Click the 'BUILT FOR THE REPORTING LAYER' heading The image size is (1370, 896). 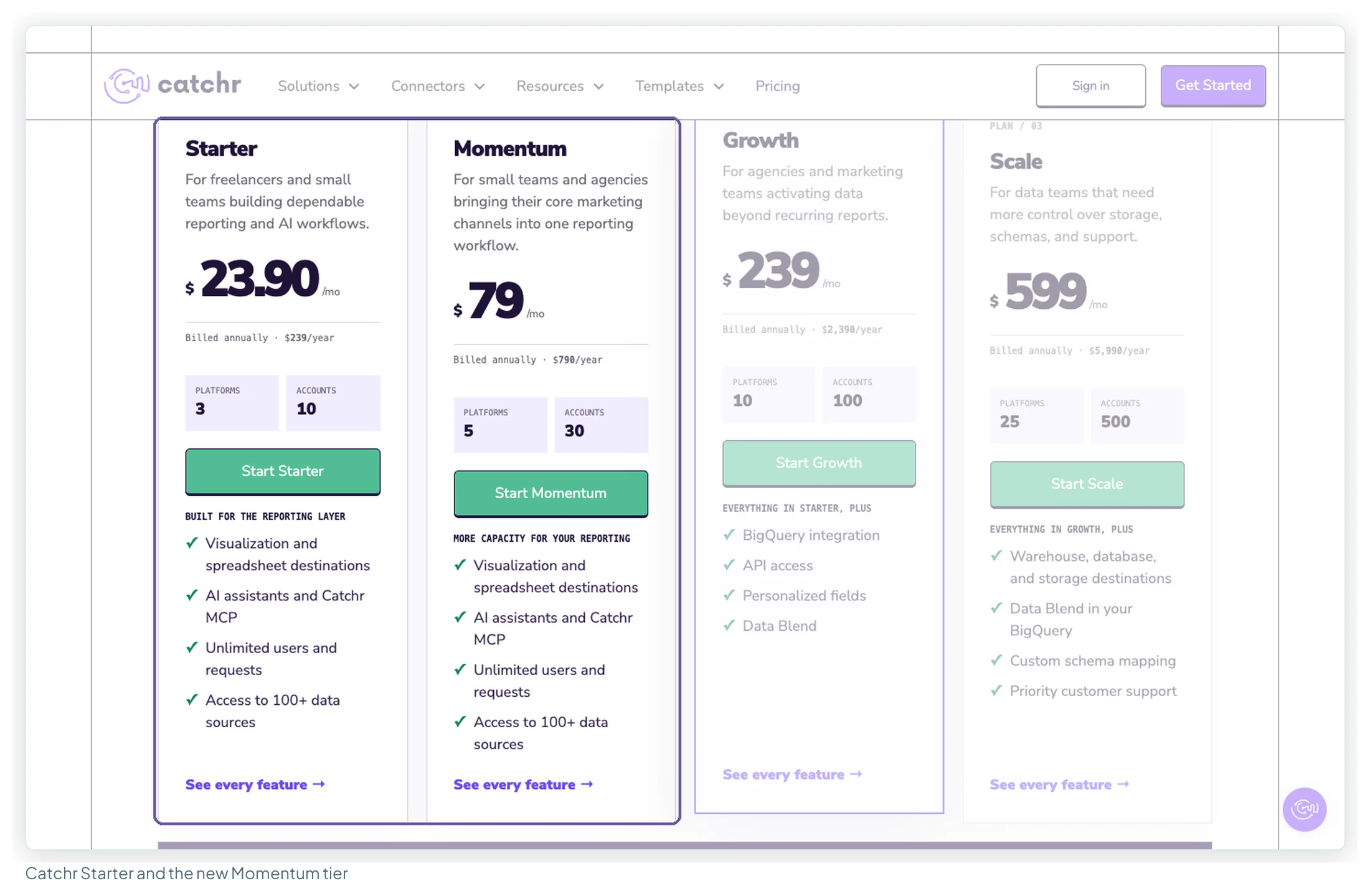[265, 517]
